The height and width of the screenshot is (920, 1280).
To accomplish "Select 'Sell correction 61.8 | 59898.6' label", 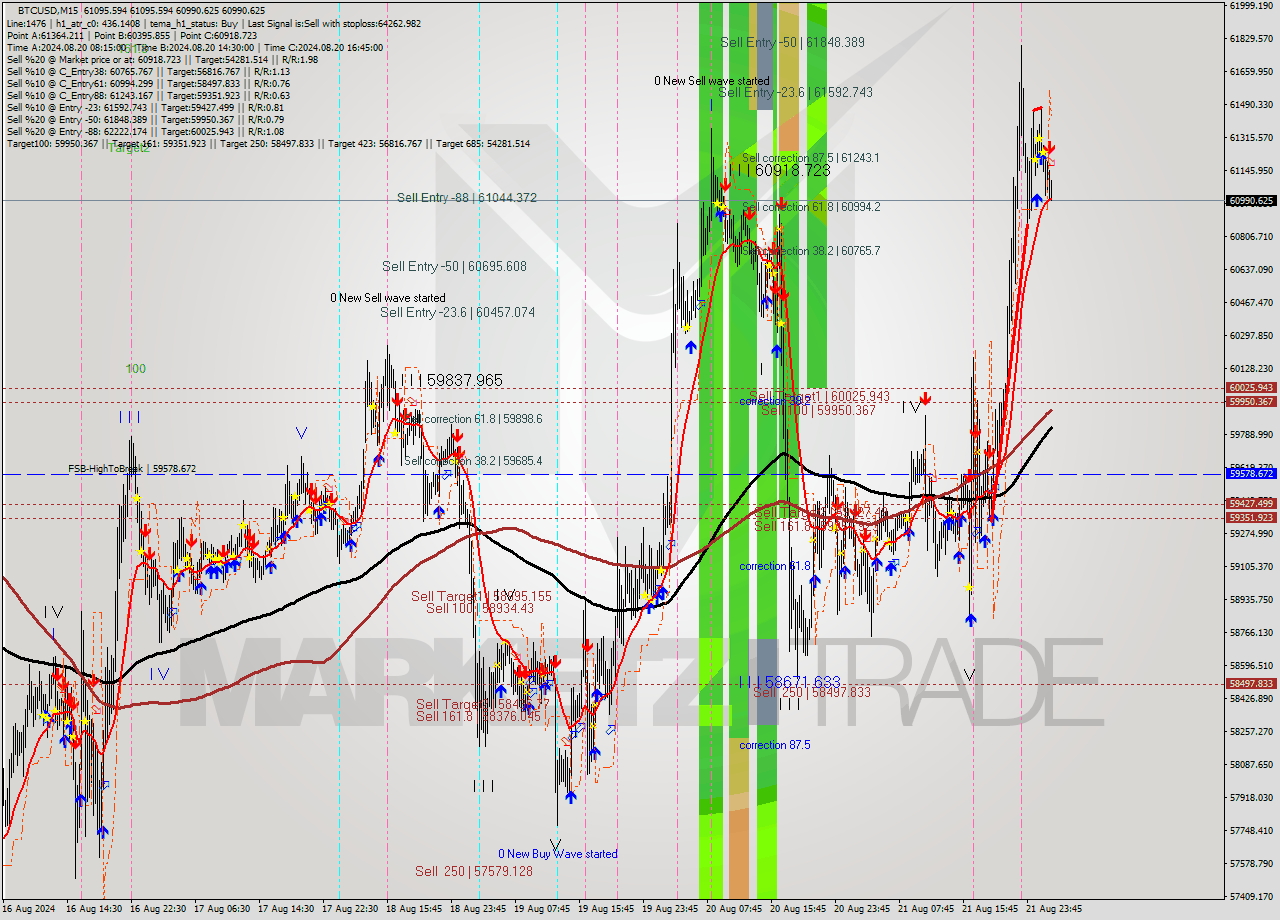I will pos(473,419).
